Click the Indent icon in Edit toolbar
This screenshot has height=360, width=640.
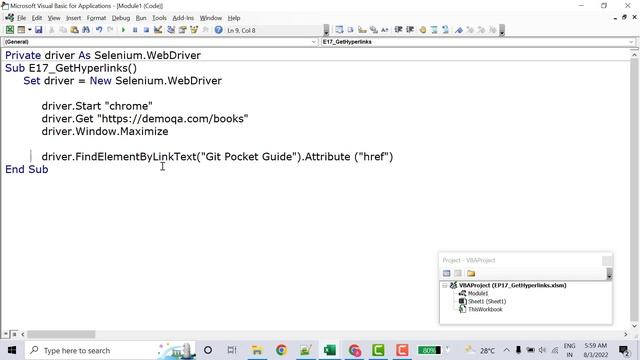(398, 30)
